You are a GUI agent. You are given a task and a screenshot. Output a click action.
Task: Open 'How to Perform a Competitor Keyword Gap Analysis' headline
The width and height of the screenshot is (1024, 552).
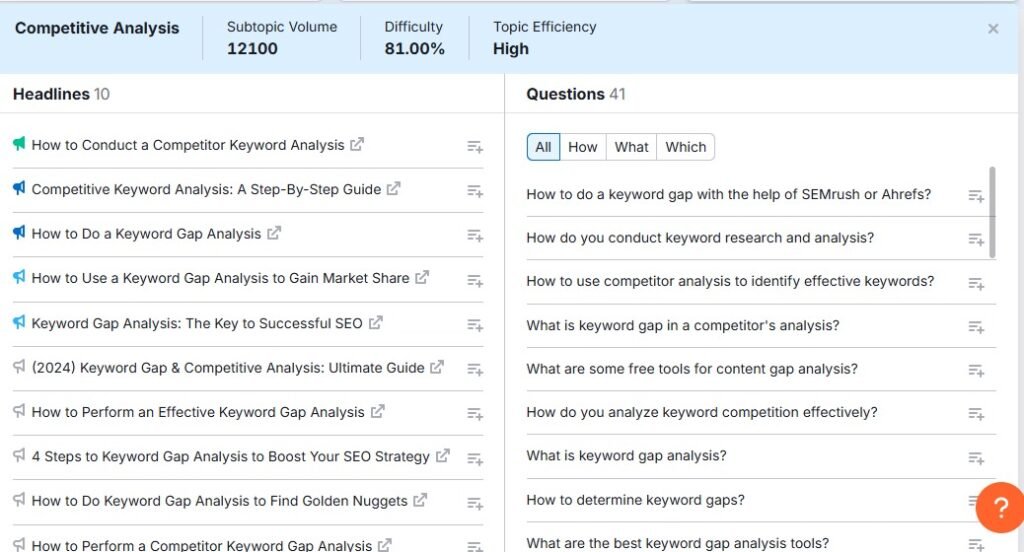[202, 545]
